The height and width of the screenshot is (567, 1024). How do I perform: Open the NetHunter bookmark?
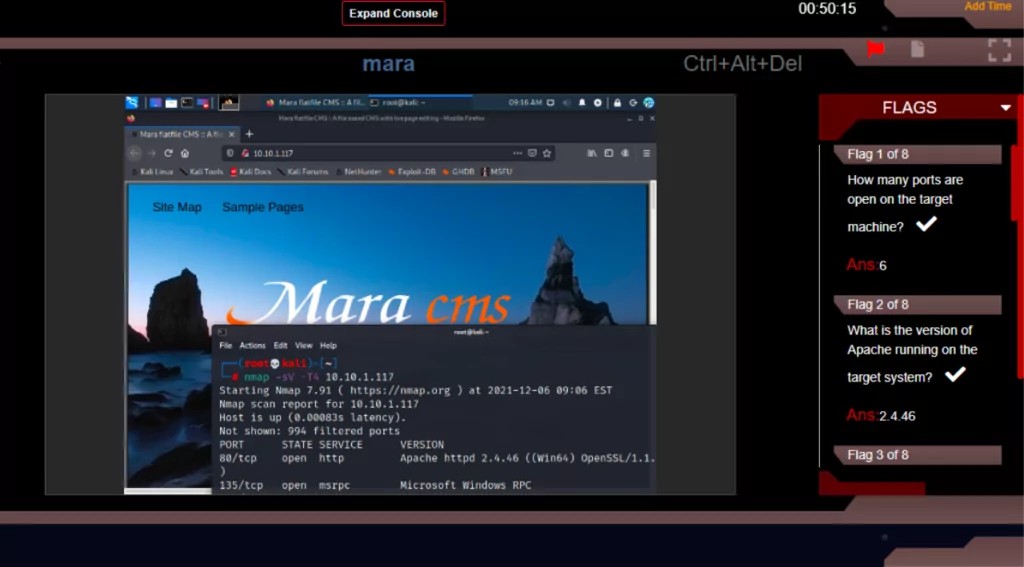[x=359, y=172]
